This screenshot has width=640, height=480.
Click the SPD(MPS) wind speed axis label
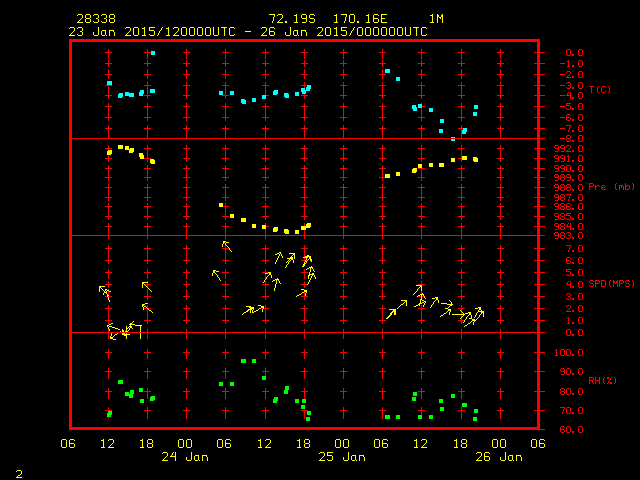[x=611, y=283]
